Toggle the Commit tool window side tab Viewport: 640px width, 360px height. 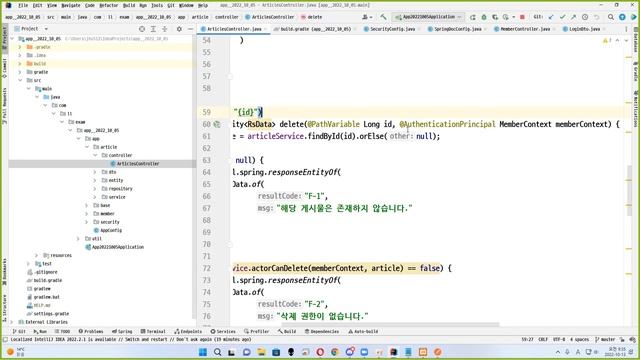coord(4,68)
